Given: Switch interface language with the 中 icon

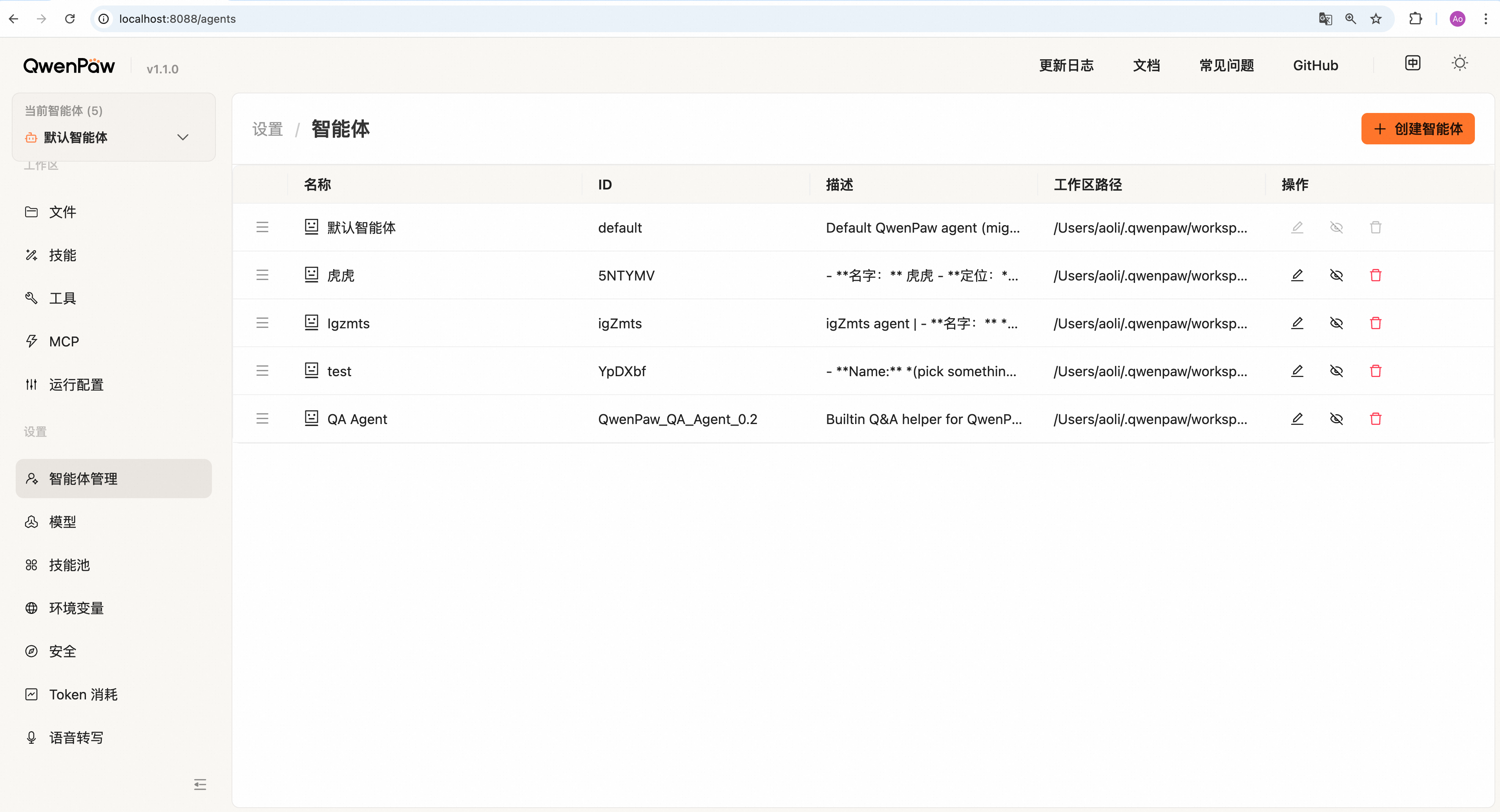Looking at the screenshot, I should tap(1412, 63).
